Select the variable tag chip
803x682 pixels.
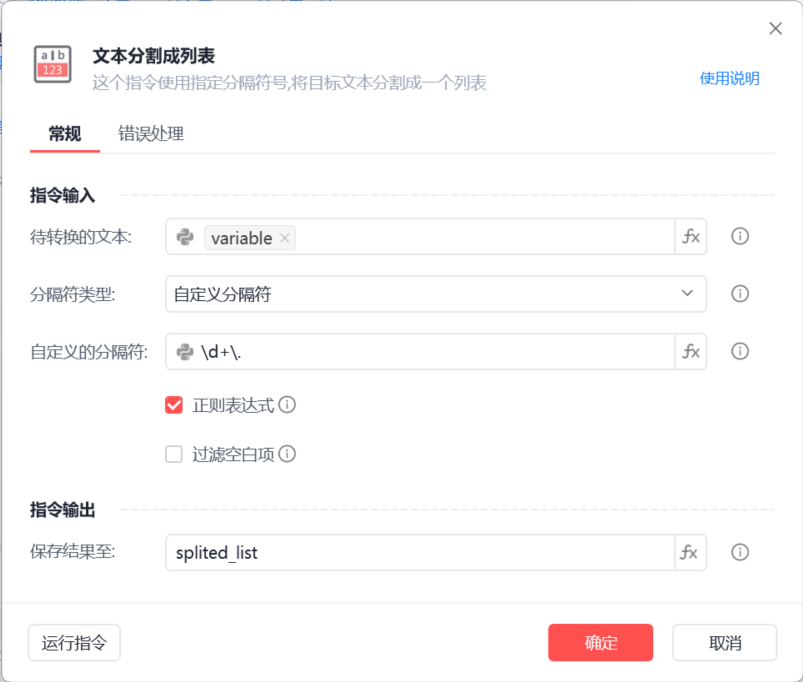[x=250, y=238]
